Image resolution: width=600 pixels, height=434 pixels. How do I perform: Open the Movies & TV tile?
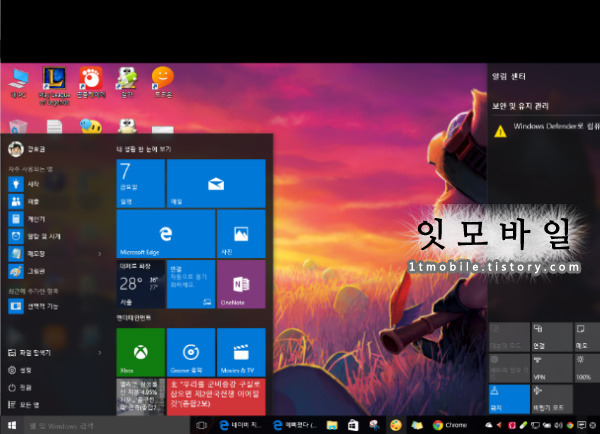[241, 352]
